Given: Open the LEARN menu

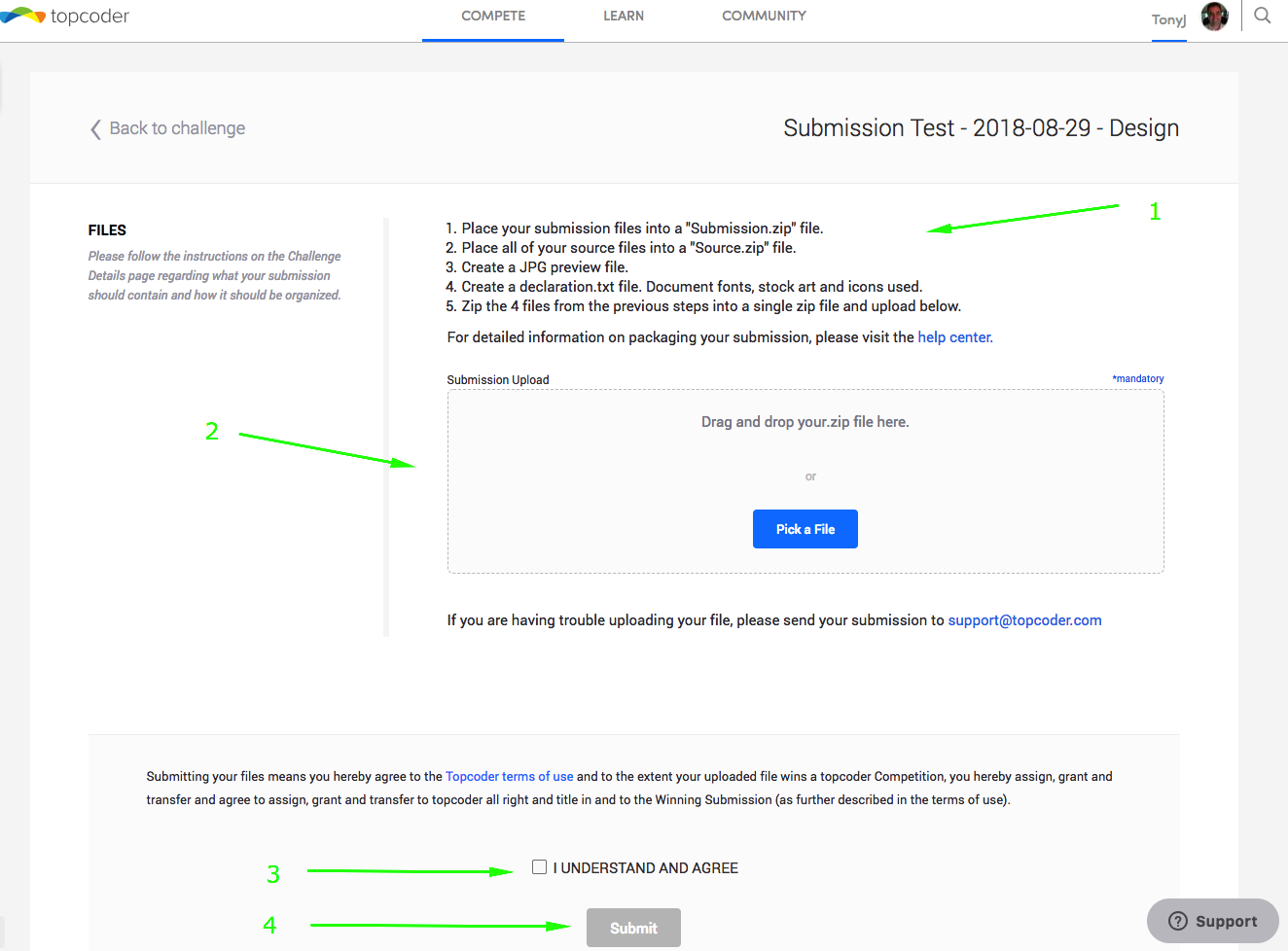Looking at the screenshot, I should (x=624, y=17).
